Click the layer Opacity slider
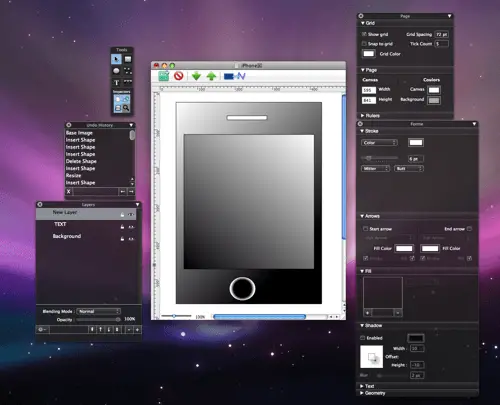This screenshot has height=405, width=500. pyautogui.click(x=98, y=319)
